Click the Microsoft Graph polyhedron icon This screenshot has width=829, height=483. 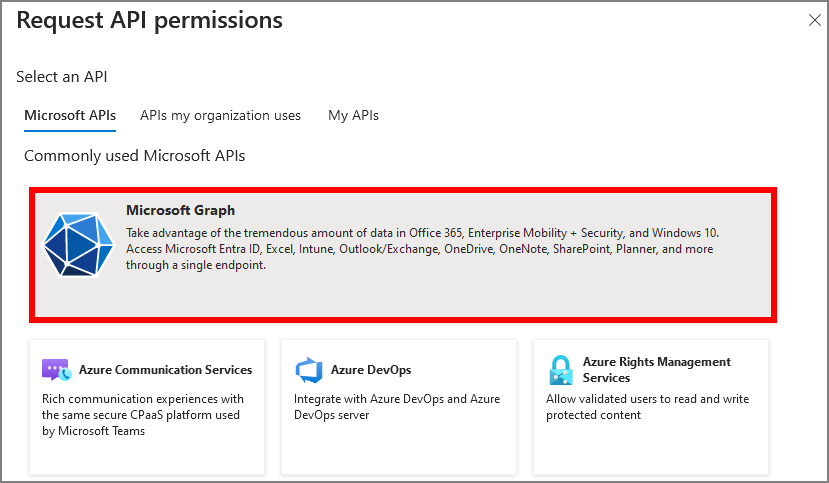tap(80, 244)
